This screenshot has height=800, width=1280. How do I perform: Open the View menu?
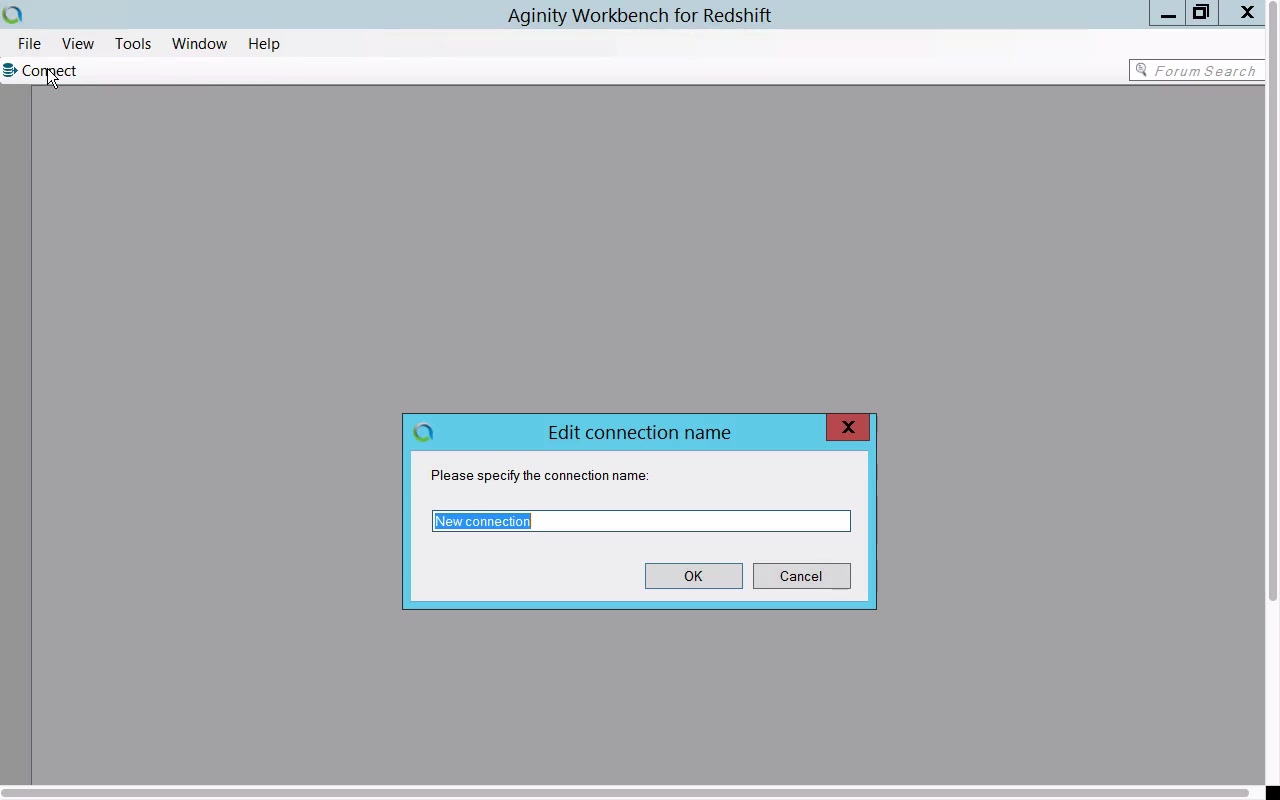[x=78, y=44]
